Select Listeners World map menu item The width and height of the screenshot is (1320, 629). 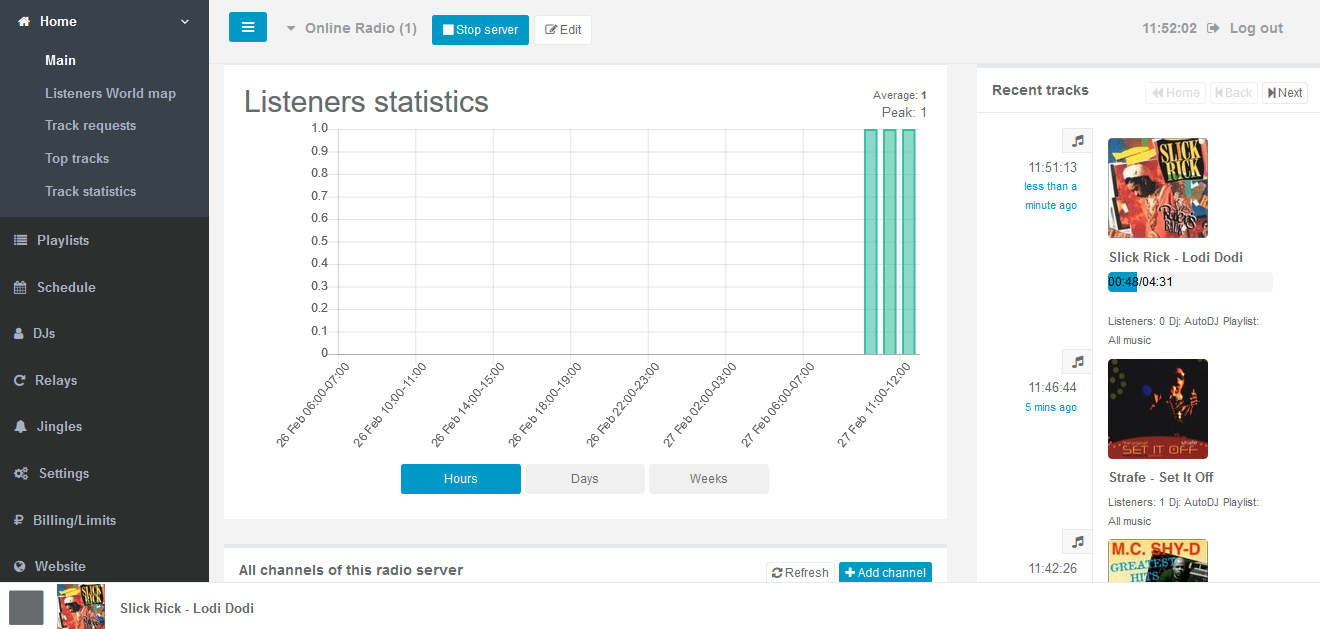(110, 93)
